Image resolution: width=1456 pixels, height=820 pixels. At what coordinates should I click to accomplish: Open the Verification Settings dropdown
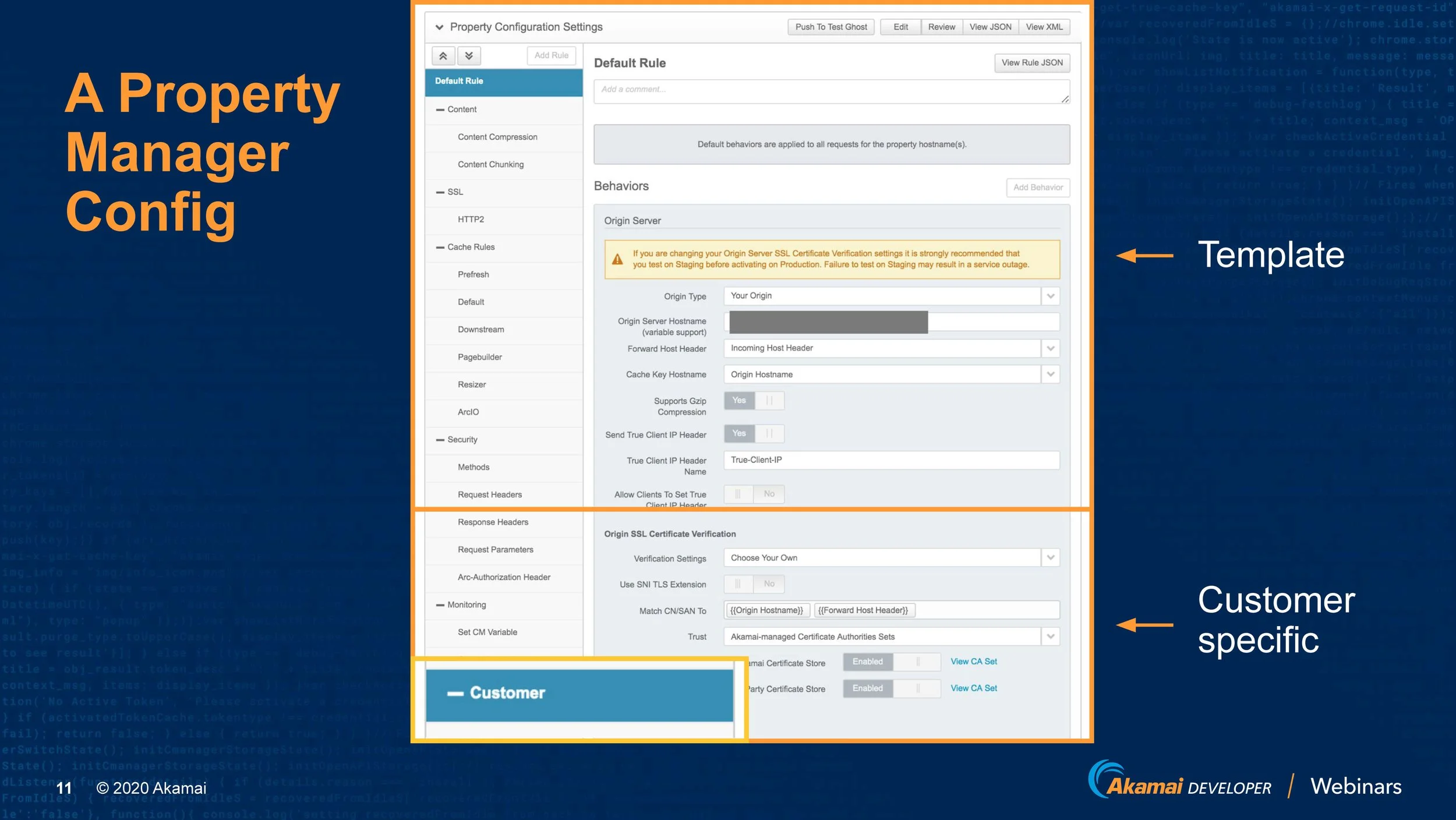(x=892, y=558)
